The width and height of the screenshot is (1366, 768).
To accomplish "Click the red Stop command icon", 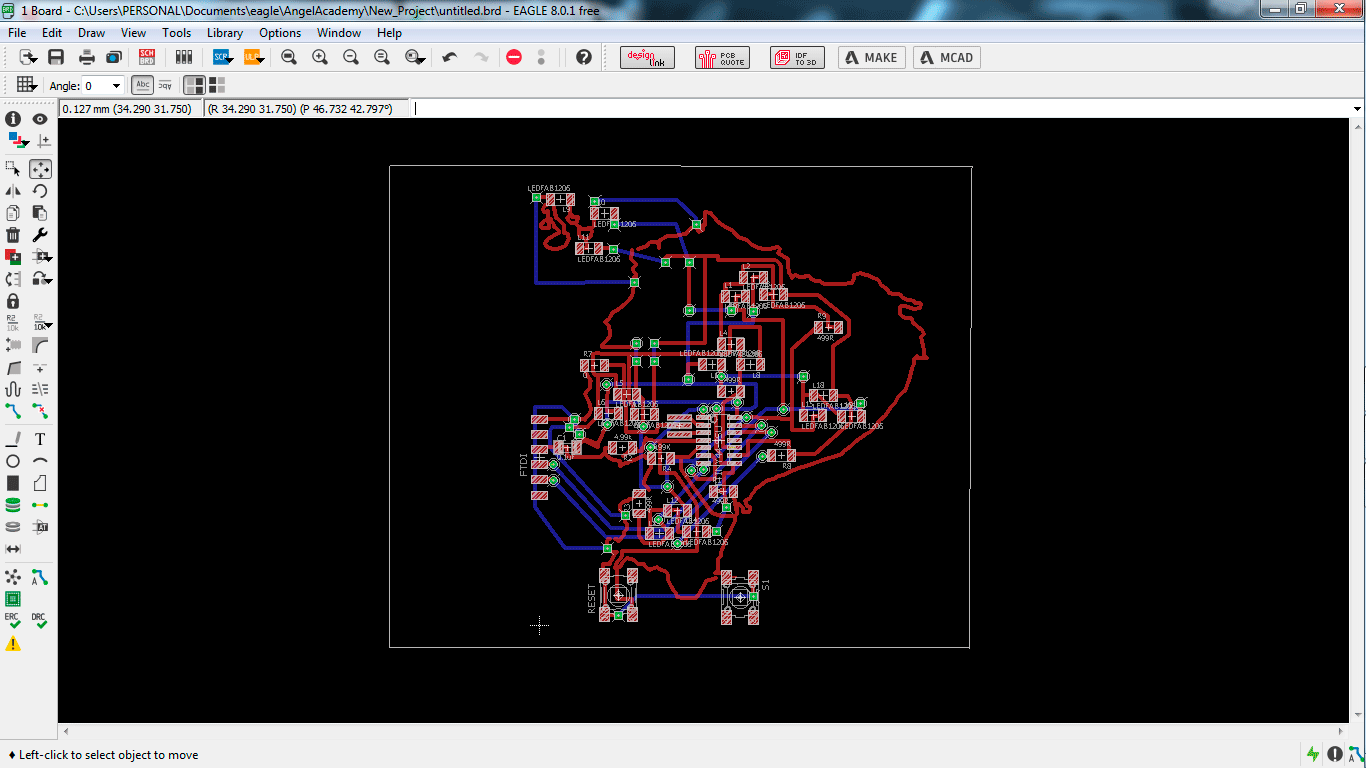I will click(x=514, y=58).
